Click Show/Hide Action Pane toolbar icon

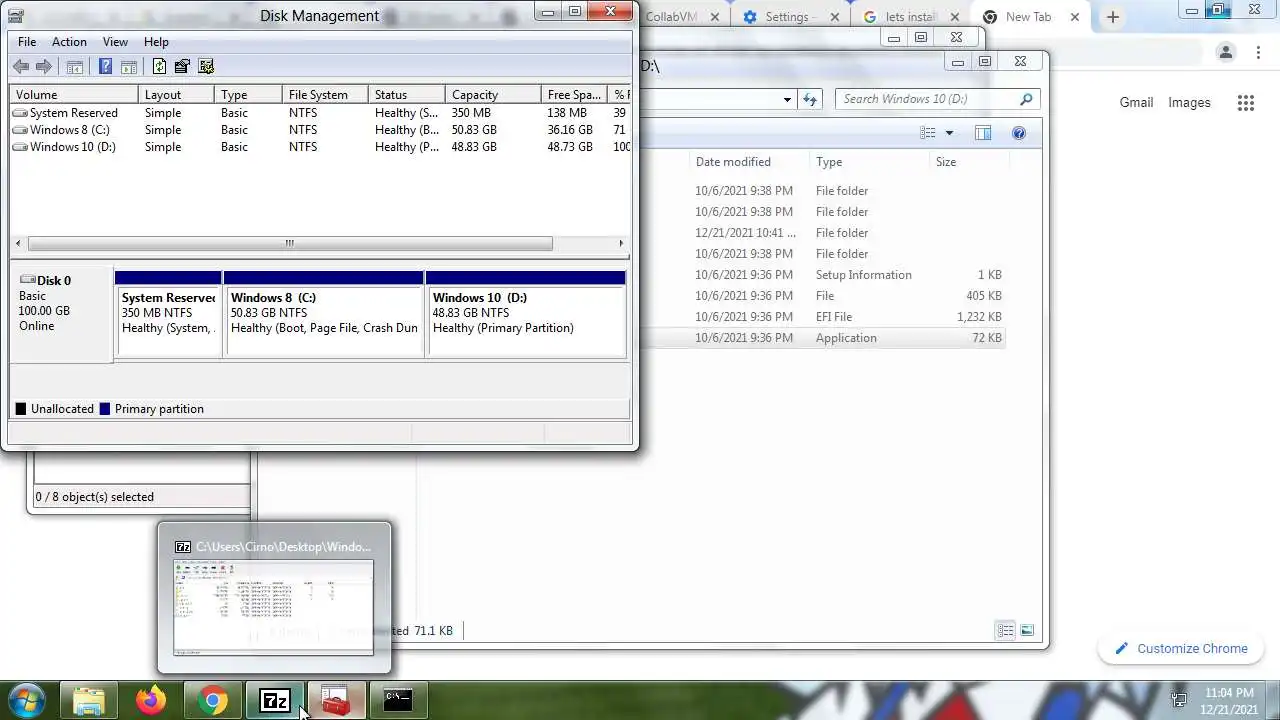tap(129, 66)
